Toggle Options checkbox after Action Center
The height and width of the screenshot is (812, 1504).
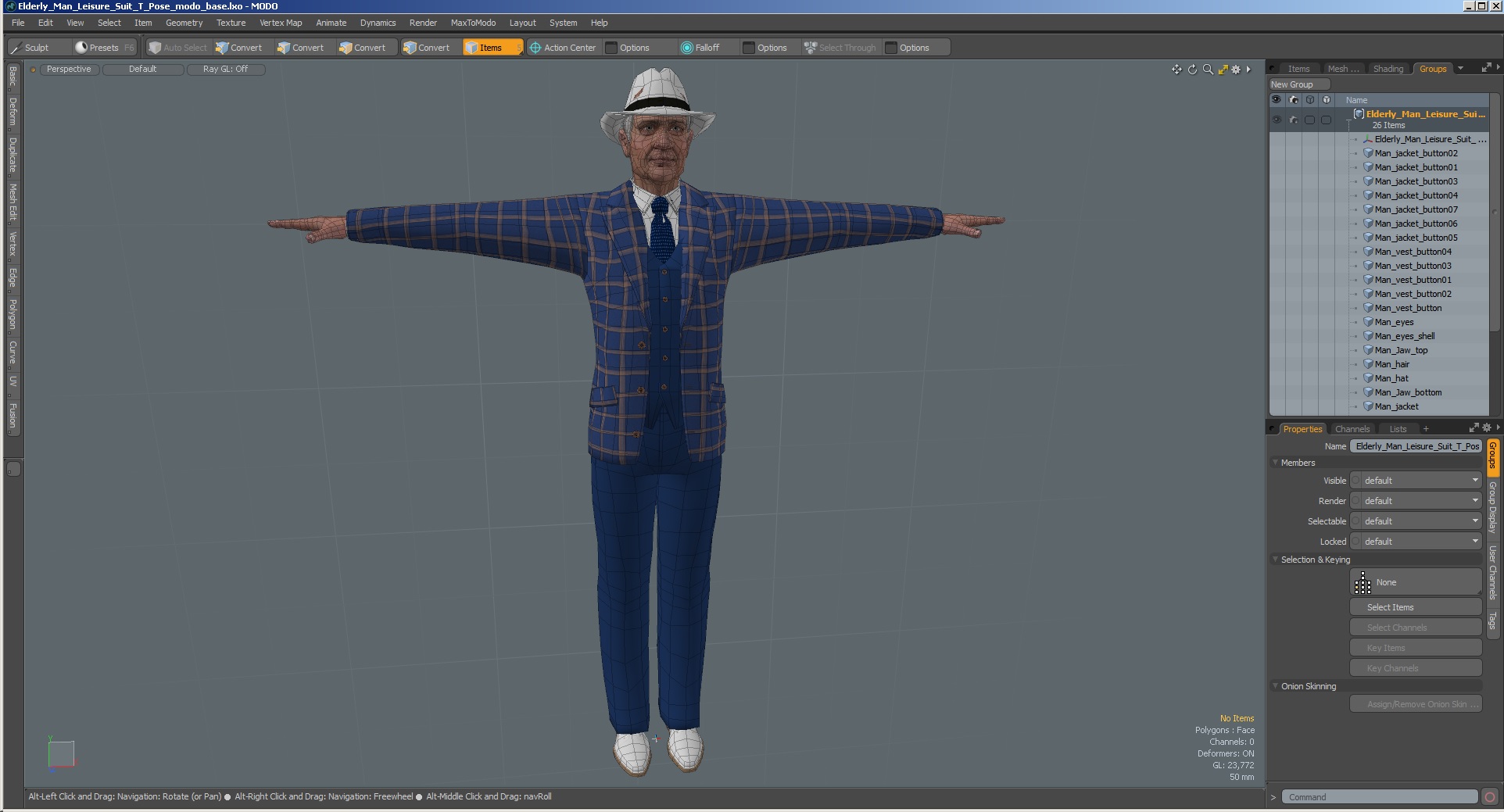pos(612,48)
